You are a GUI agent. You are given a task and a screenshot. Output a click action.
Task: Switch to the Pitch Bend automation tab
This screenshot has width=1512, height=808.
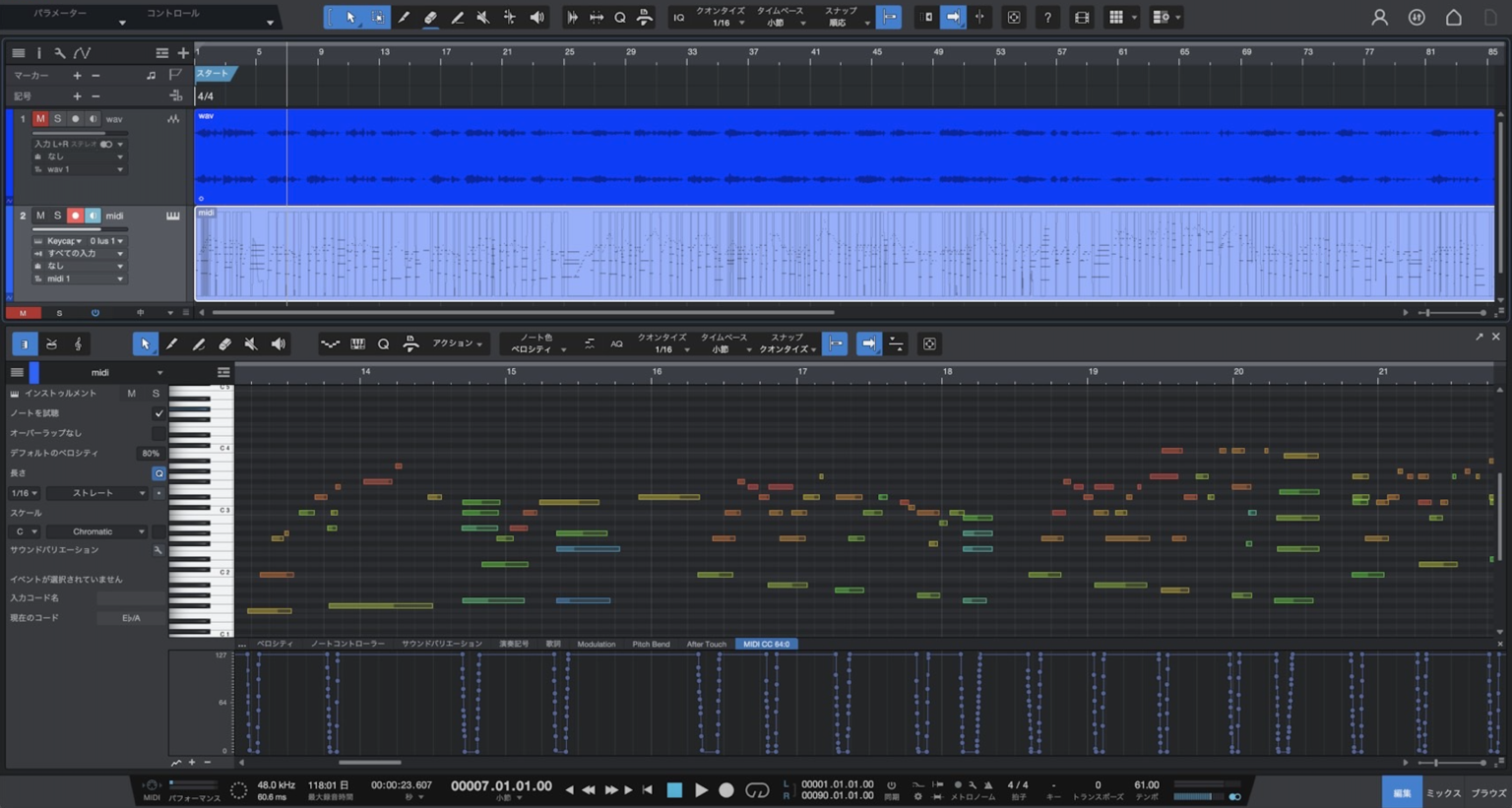coord(651,645)
